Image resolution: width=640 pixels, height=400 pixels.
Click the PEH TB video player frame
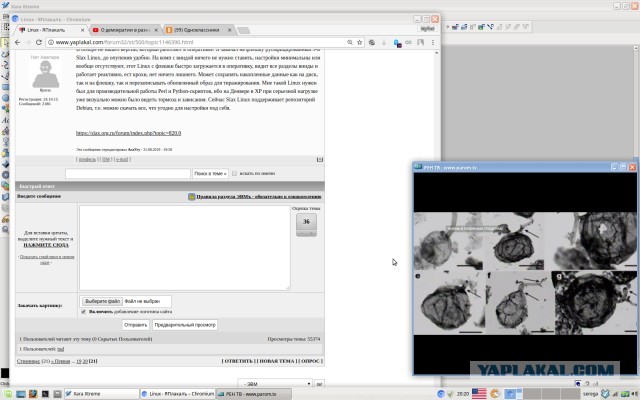point(525,273)
